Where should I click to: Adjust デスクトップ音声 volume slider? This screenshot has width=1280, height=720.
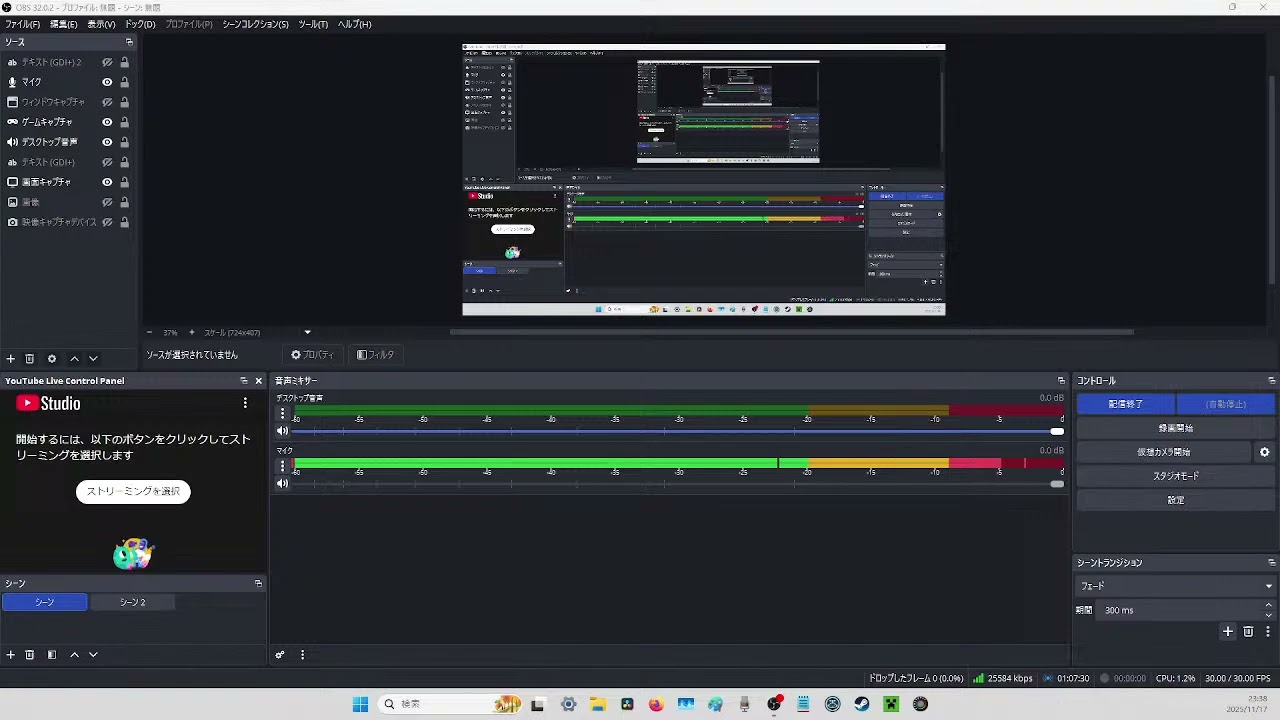tap(678, 431)
